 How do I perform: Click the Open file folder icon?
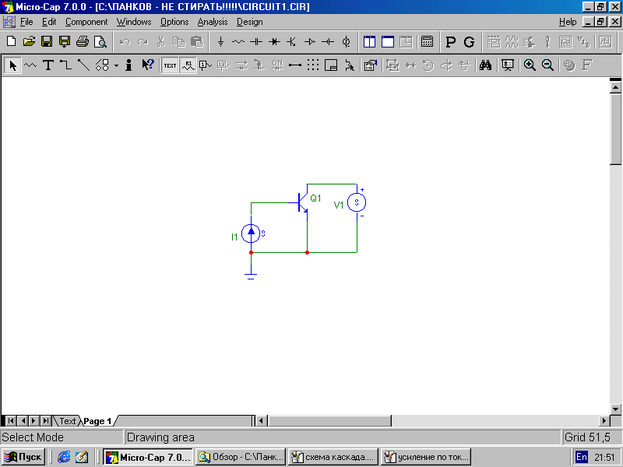tap(29, 42)
